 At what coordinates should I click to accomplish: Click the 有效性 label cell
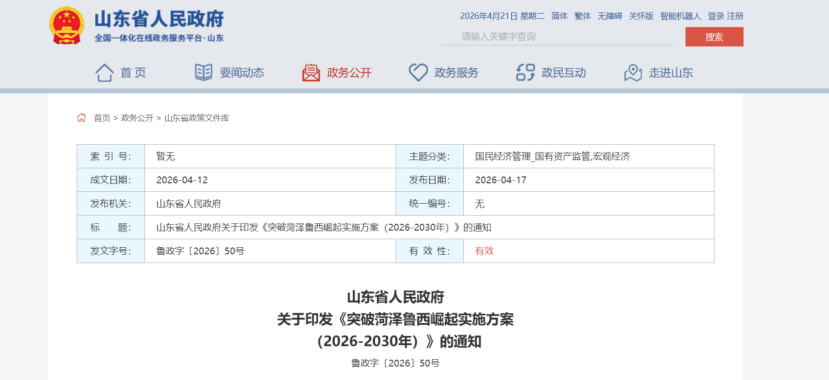click(x=429, y=251)
